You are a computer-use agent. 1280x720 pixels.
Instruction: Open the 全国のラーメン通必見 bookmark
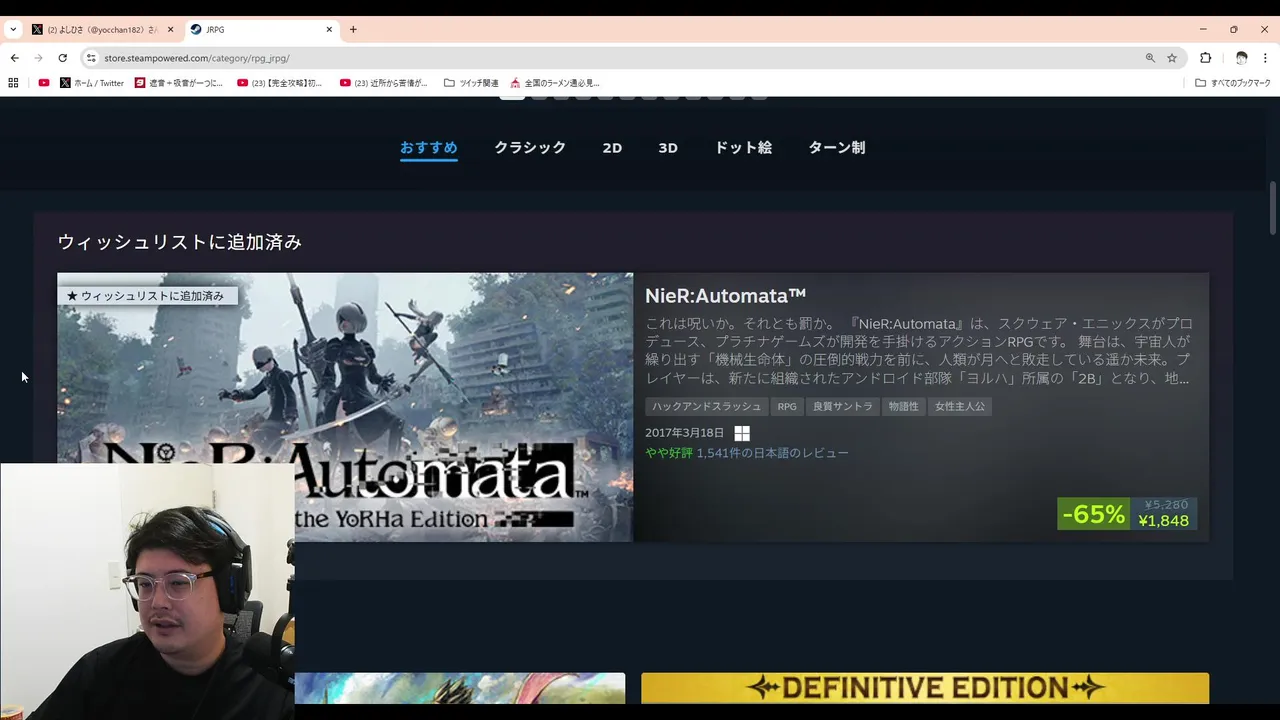click(x=555, y=83)
